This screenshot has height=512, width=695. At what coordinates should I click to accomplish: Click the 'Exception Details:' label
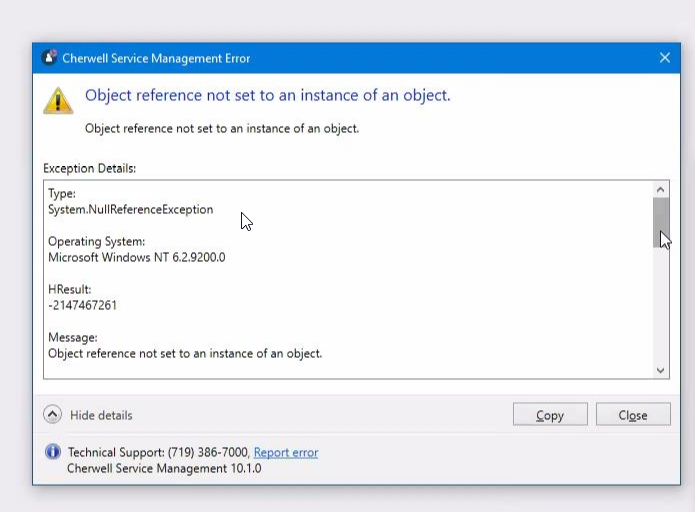pyautogui.click(x=89, y=169)
